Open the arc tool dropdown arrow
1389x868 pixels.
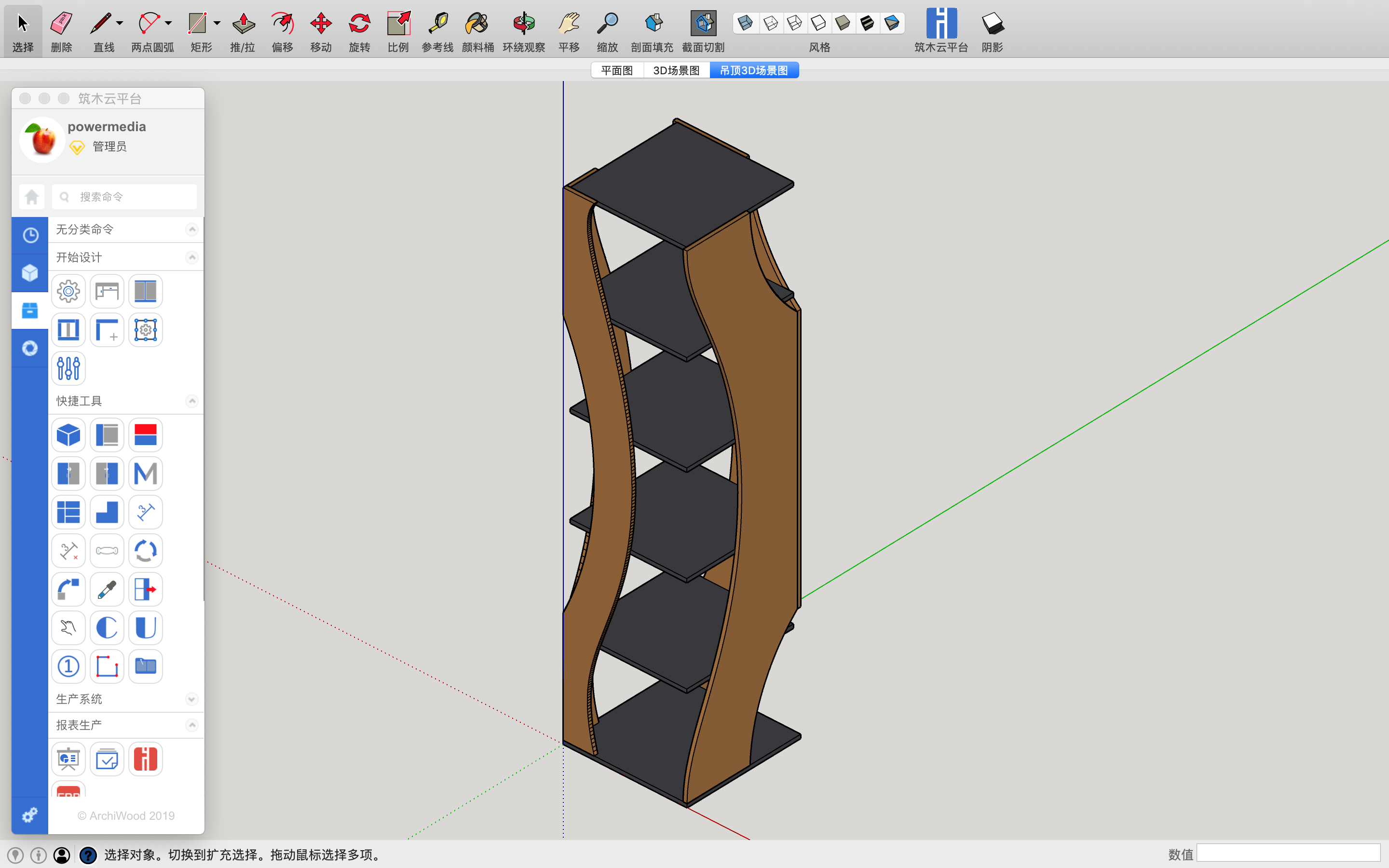pos(168,23)
